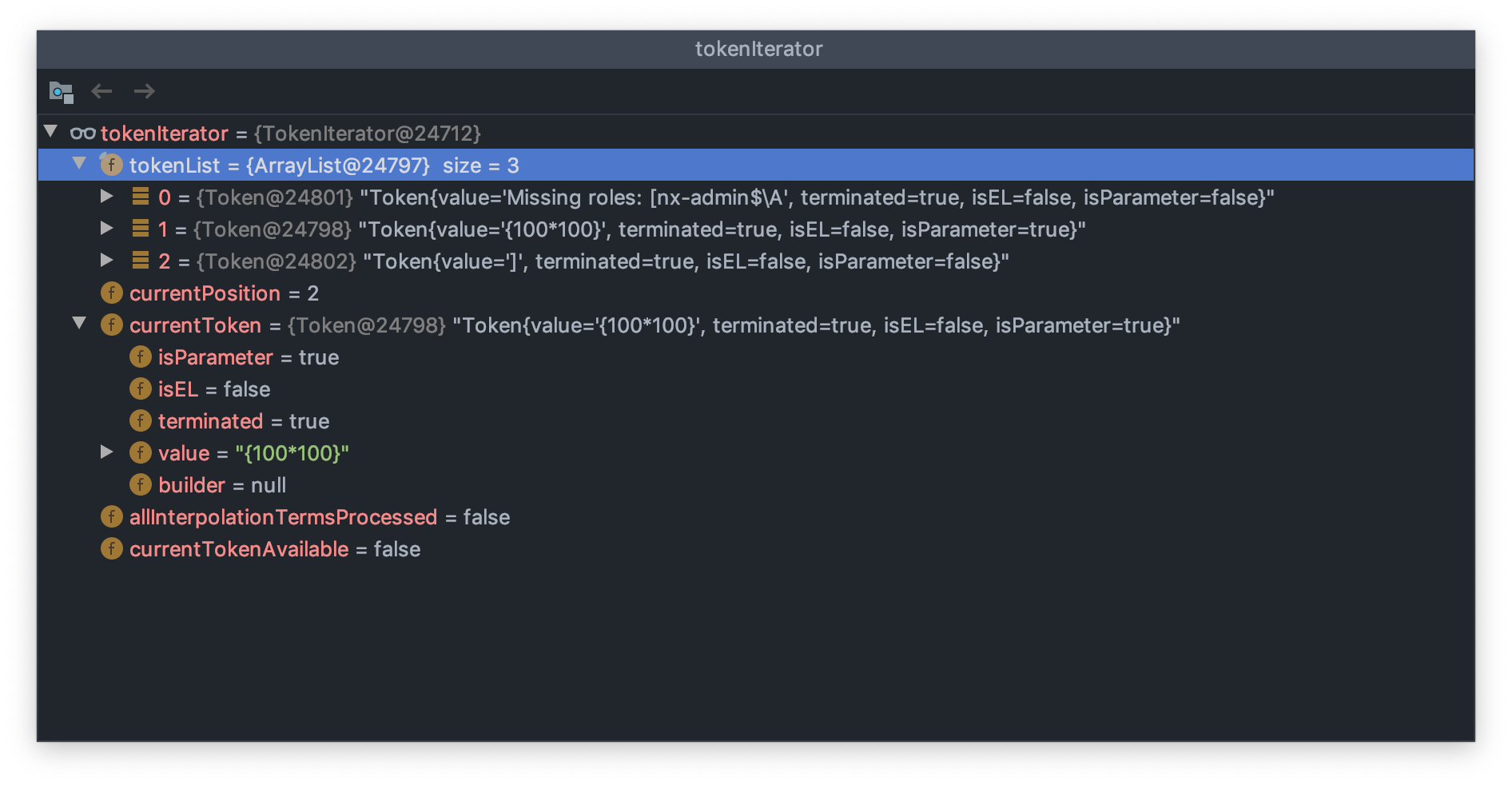Click the field icon beside terminated

(141, 420)
